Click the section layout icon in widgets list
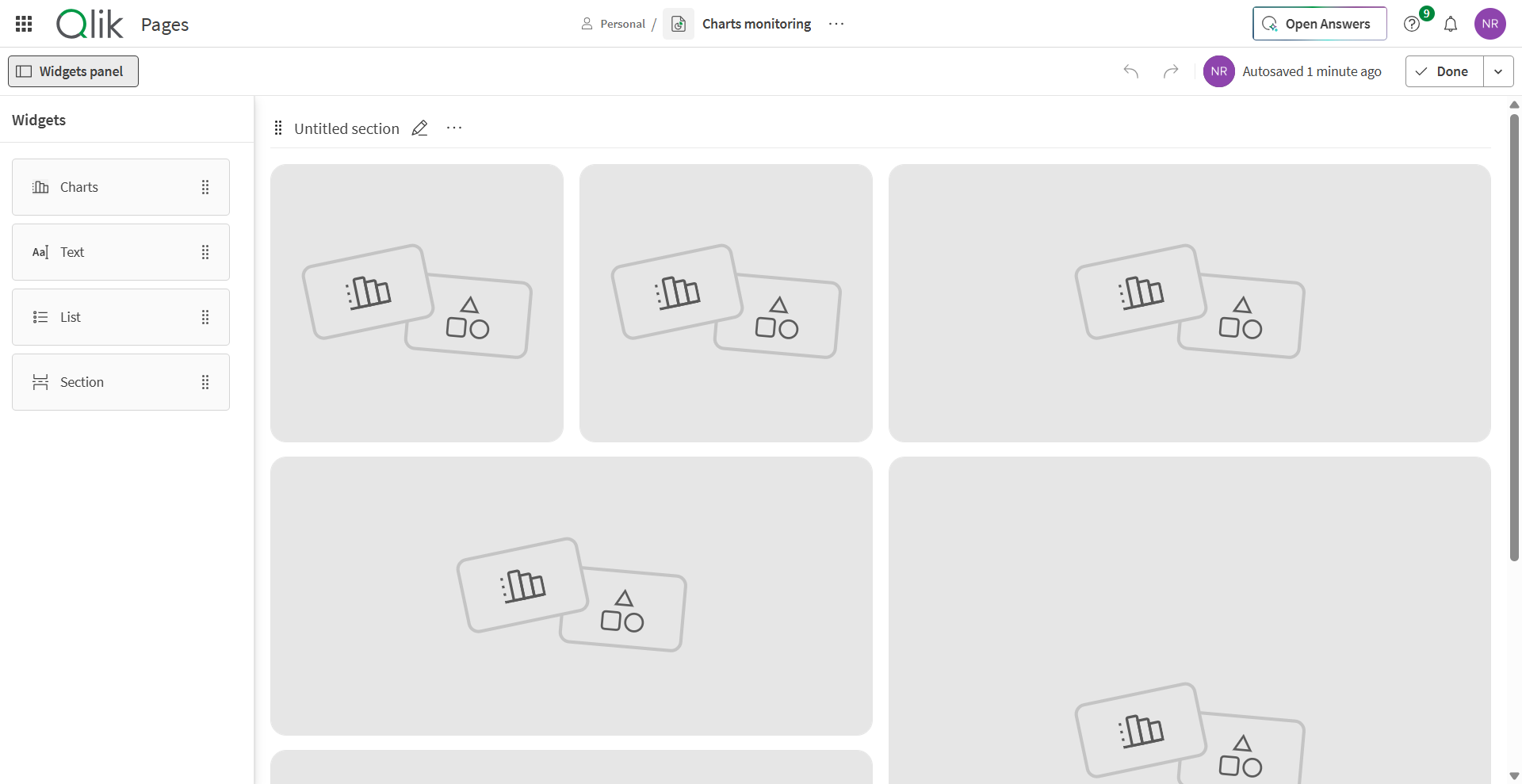Image resolution: width=1522 pixels, height=784 pixels. tap(40, 382)
